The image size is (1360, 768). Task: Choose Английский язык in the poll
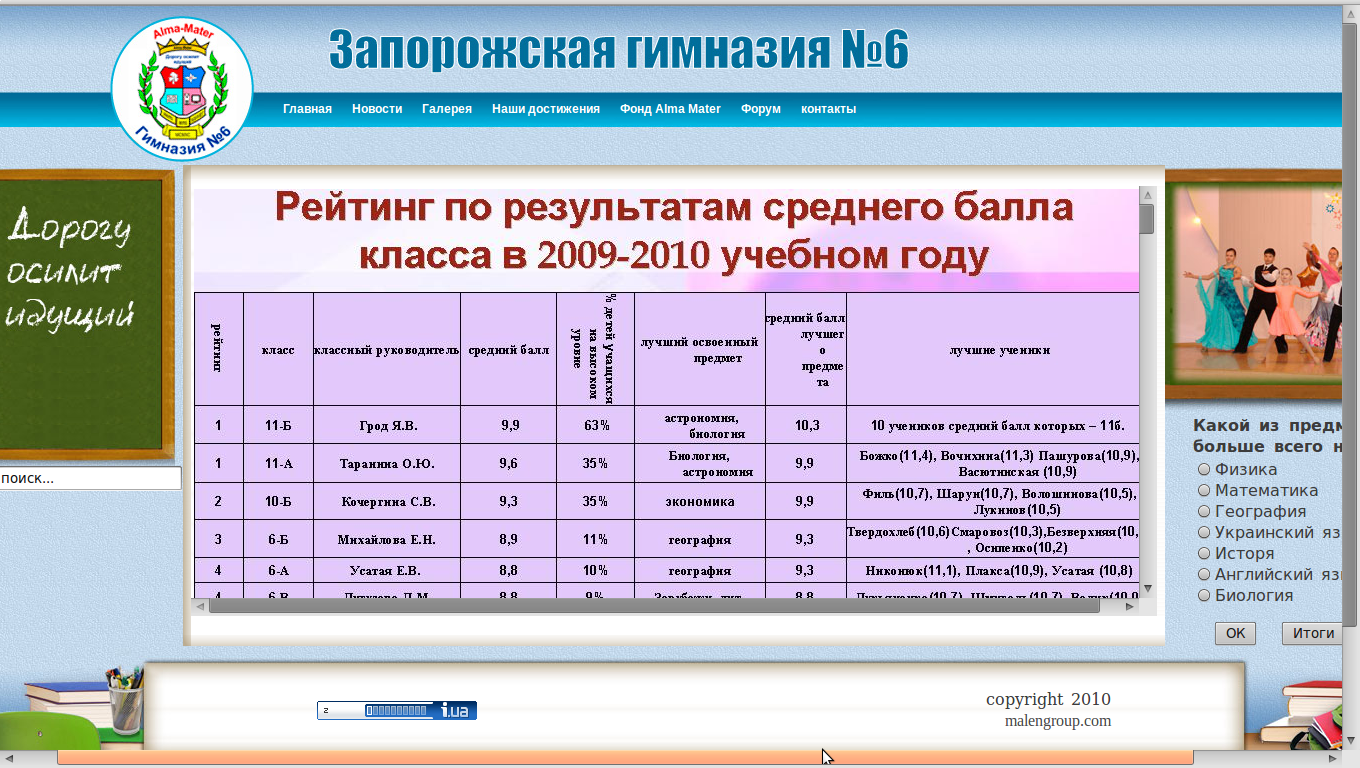pos(1203,574)
